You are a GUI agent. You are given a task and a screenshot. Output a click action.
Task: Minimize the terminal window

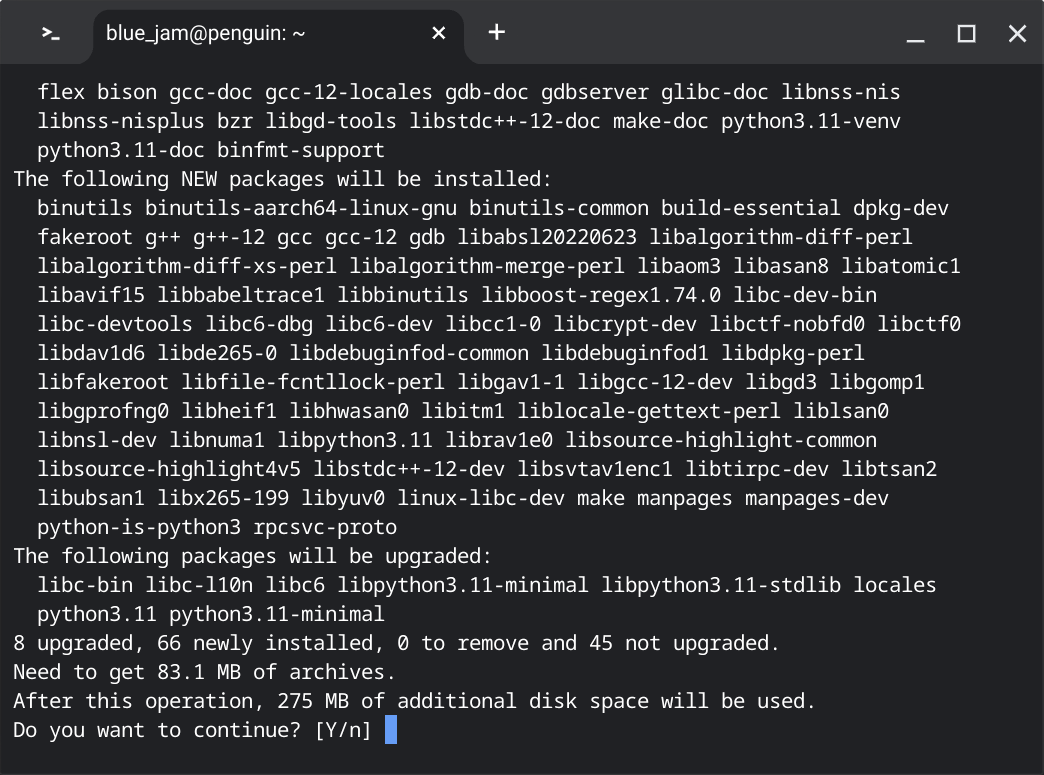[x=915, y=33]
